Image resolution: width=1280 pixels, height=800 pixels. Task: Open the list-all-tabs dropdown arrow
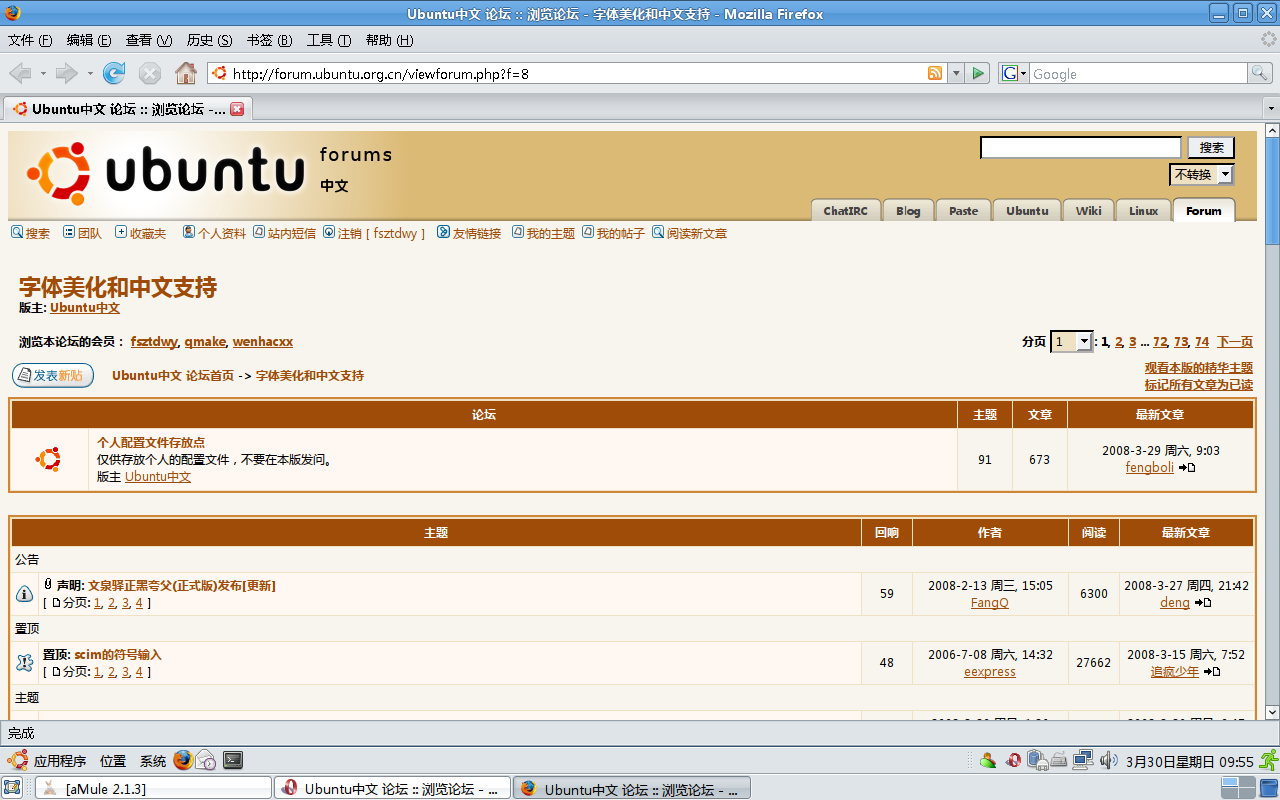1271,108
